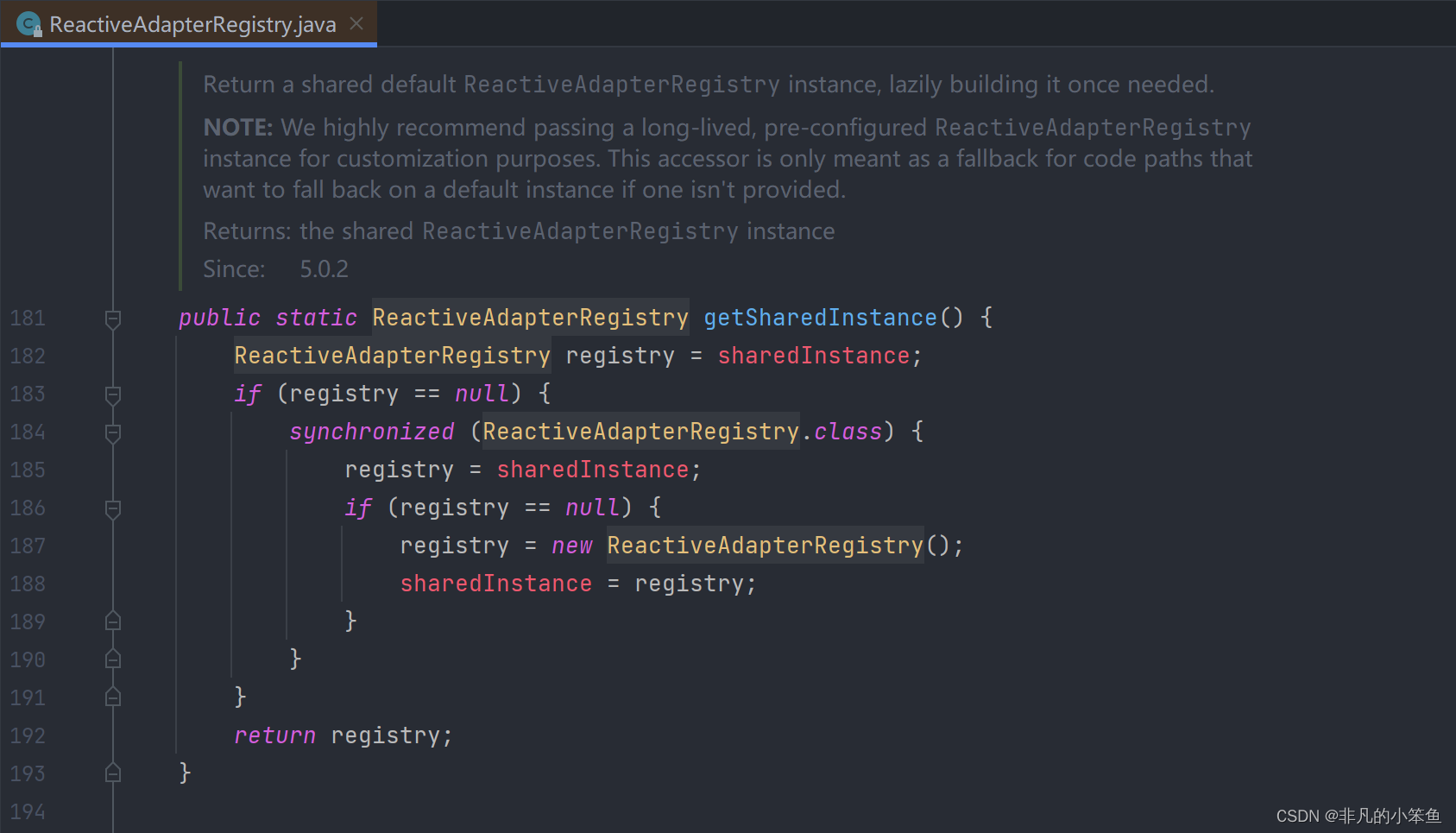Click the Java class file icon in tab
This screenshot has width=1456, height=833.
29,24
